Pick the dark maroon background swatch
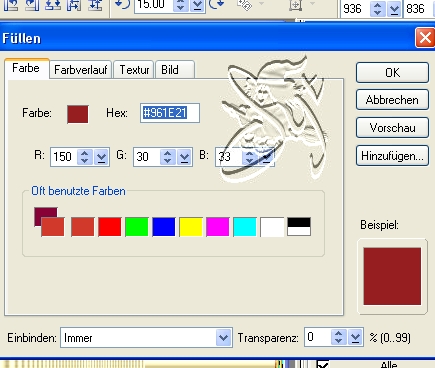Image resolution: width=435 pixels, height=368 pixels. (x=45, y=212)
